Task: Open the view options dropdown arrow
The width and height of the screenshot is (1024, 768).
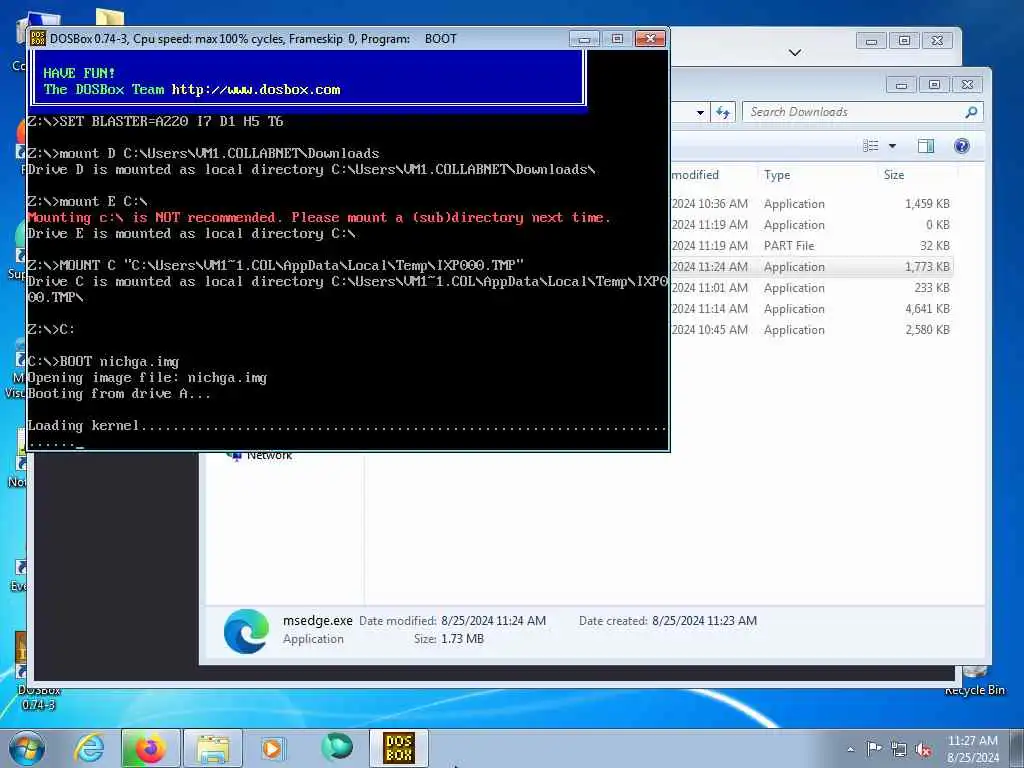Action: point(892,146)
